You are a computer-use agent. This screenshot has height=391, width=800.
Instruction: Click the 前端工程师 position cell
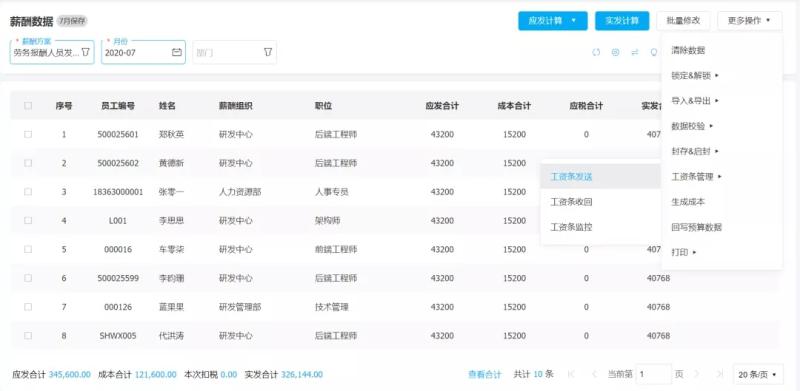coord(336,250)
